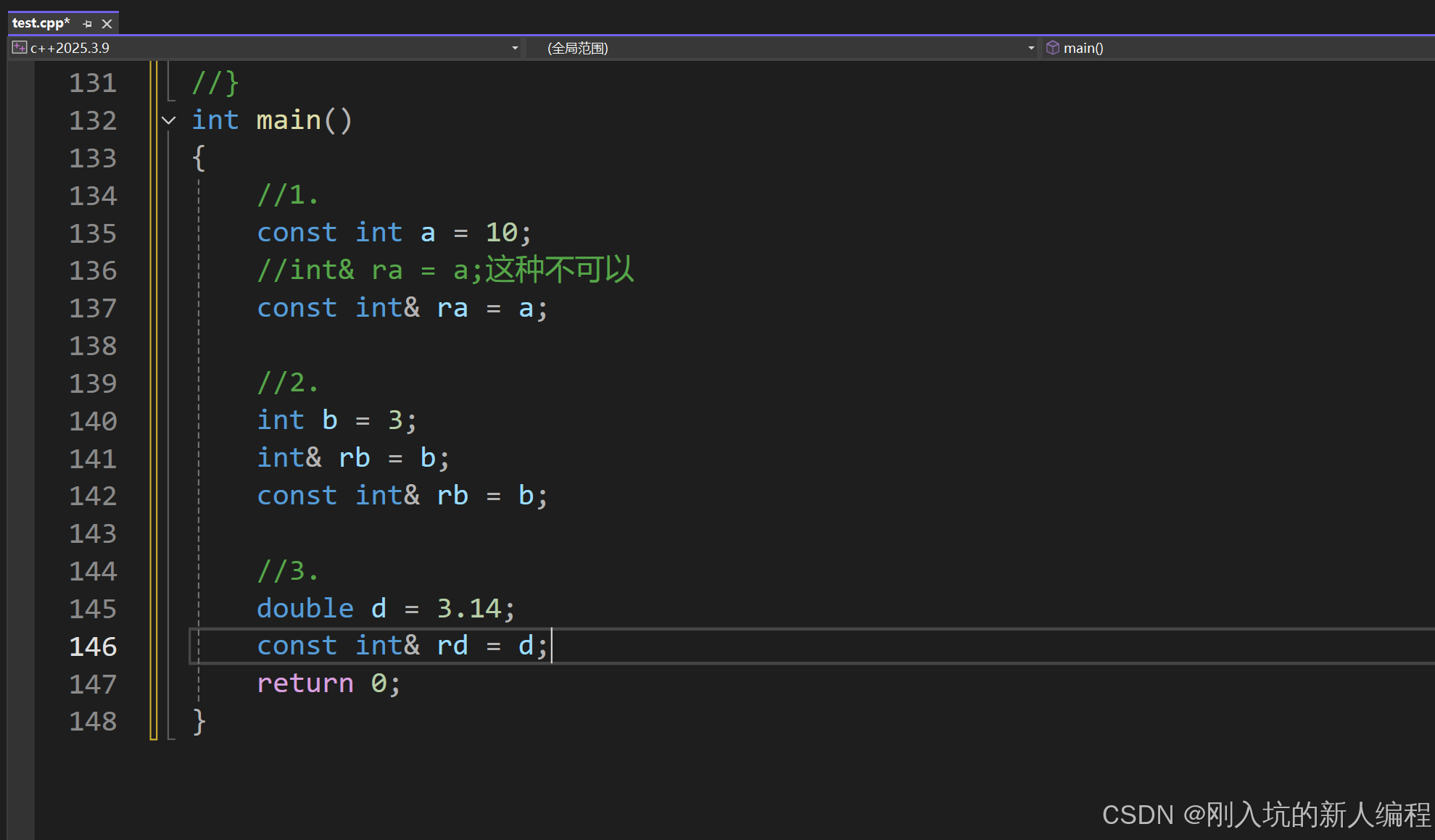Pin the test.cpp tab

point(88,24)
